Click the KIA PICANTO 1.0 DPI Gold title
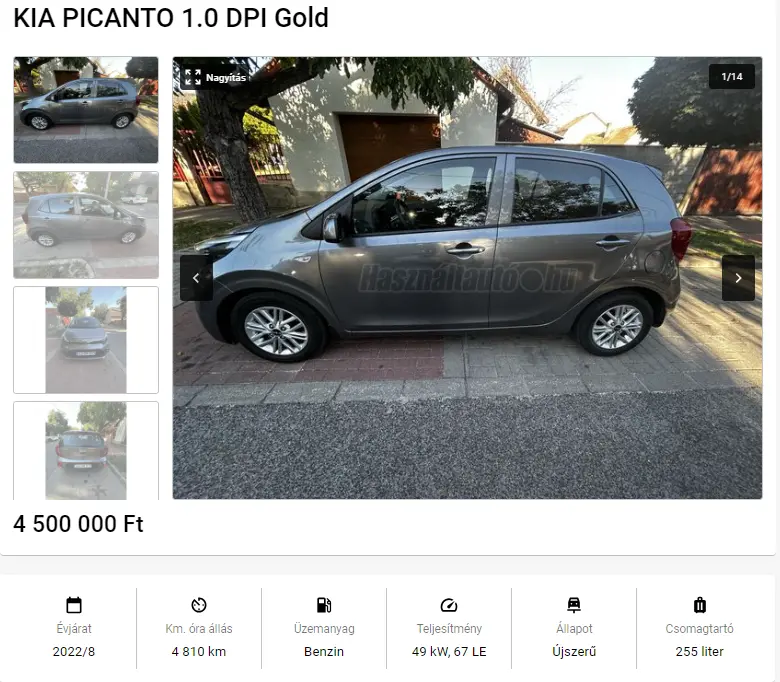This screenshot has height=682, width=780. [171, 18]
